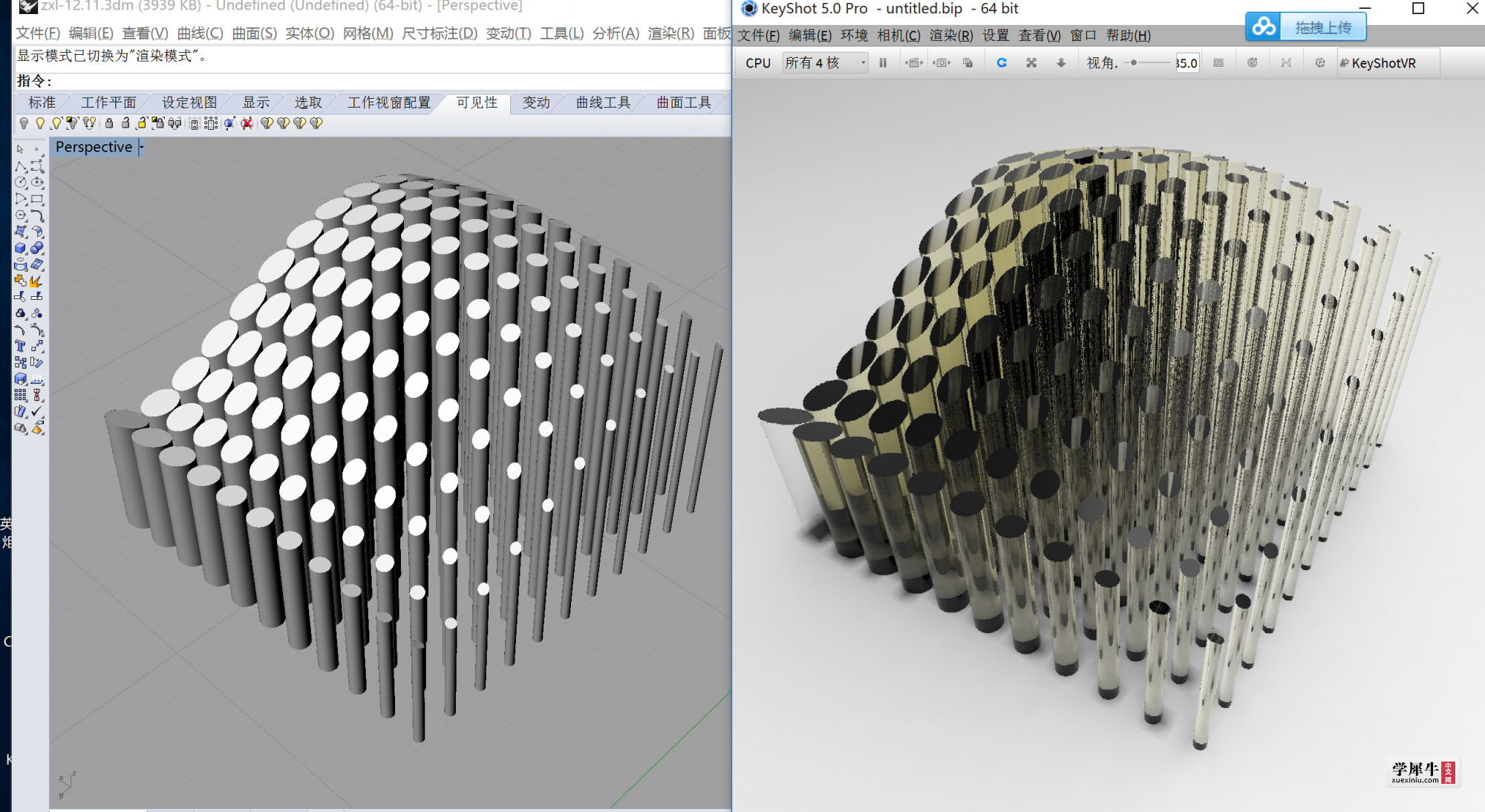
Task: Click the Hide Objects lightbulb icon in Rhino
Action: [x=24, y=123]
